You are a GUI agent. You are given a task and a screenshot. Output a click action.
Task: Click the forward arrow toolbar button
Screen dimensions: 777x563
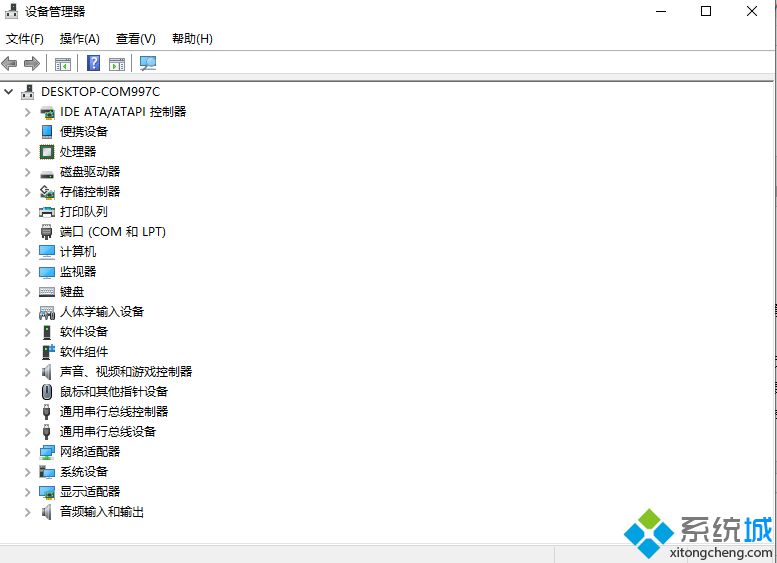click(x=32, y=63)
